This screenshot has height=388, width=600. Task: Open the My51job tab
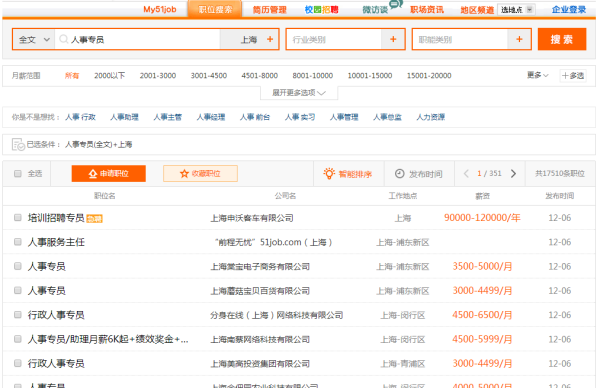pos(160,9)
